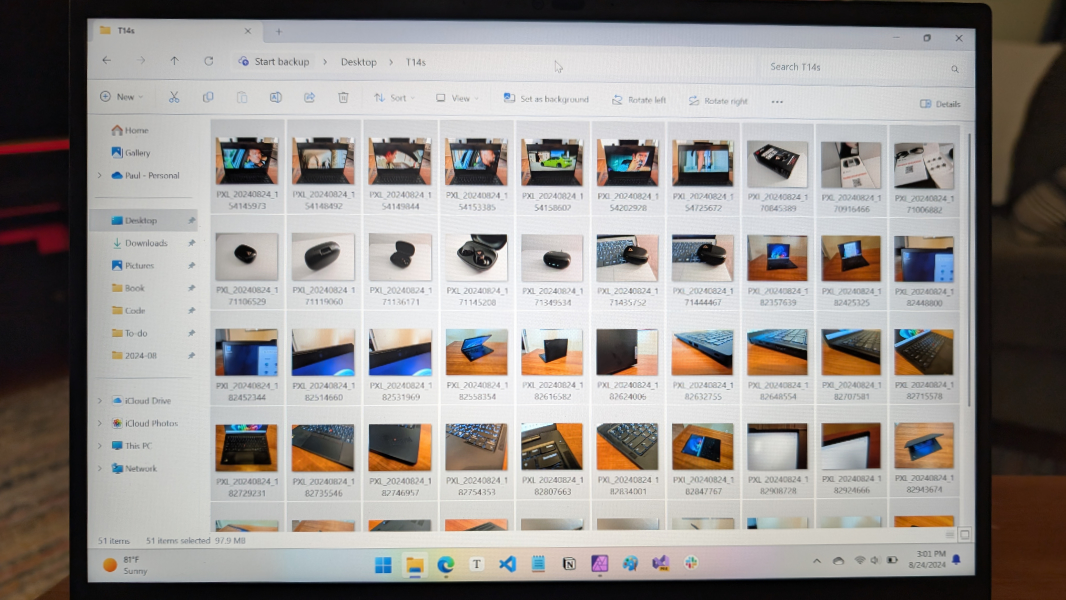Go back with the left arrow
Viewport: 1066px width, 600px height.
tap(107, 60)
